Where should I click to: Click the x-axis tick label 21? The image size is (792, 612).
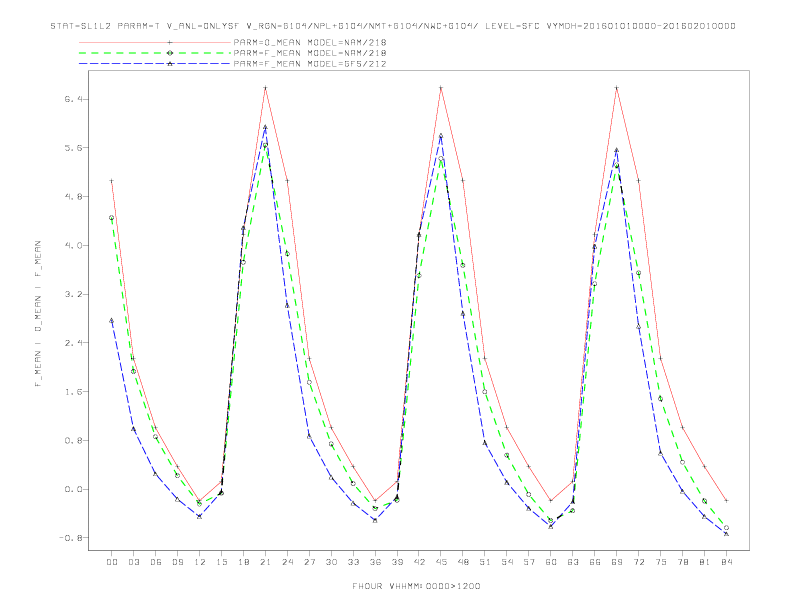pos(265,562)
